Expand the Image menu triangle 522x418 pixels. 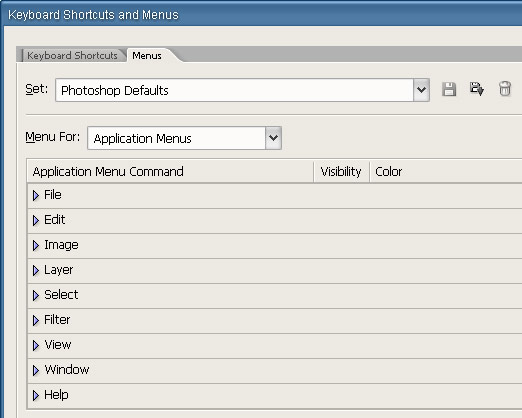(36, 245)
